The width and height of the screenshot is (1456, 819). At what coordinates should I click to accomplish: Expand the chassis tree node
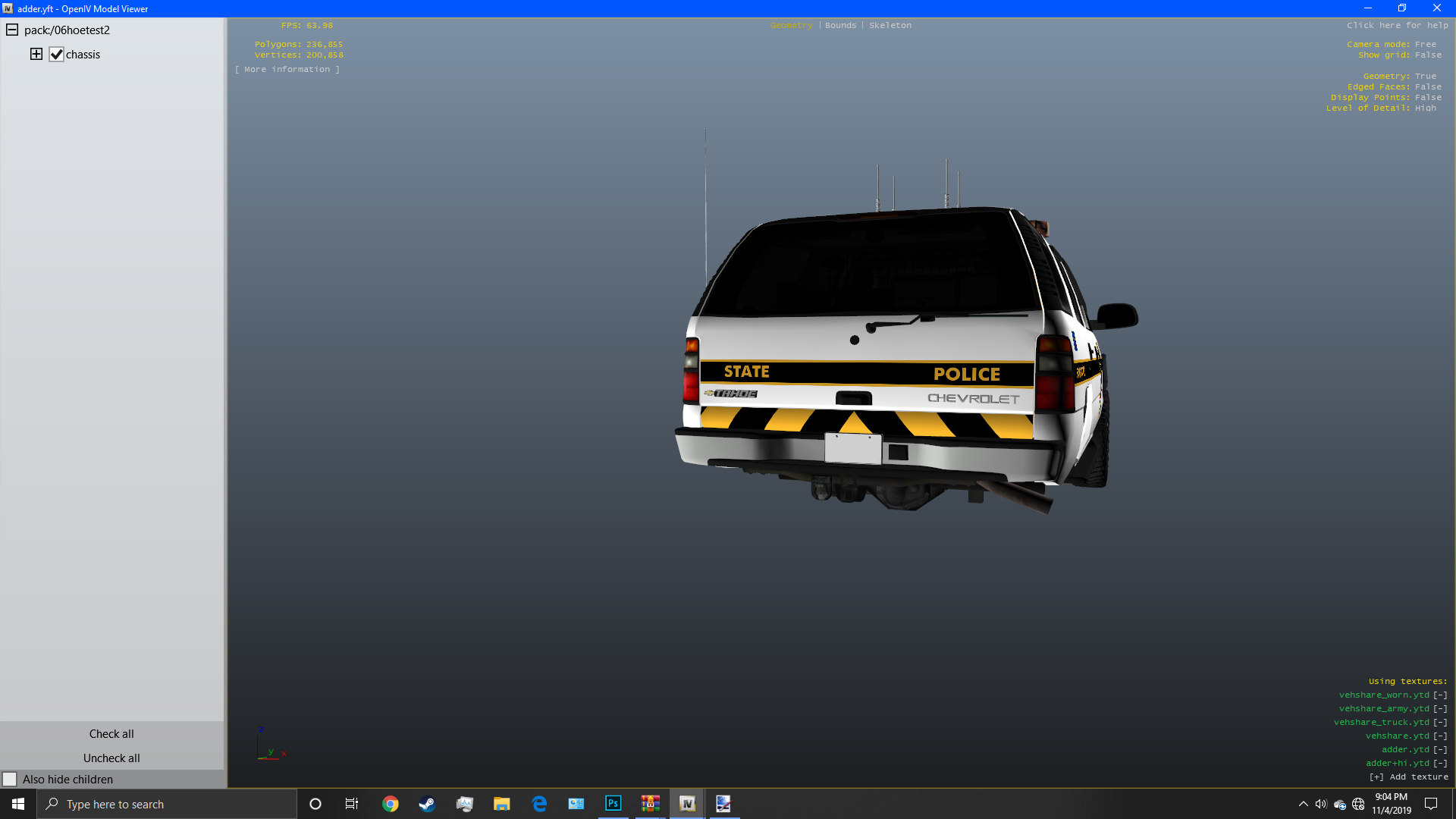tap(36, 54)
